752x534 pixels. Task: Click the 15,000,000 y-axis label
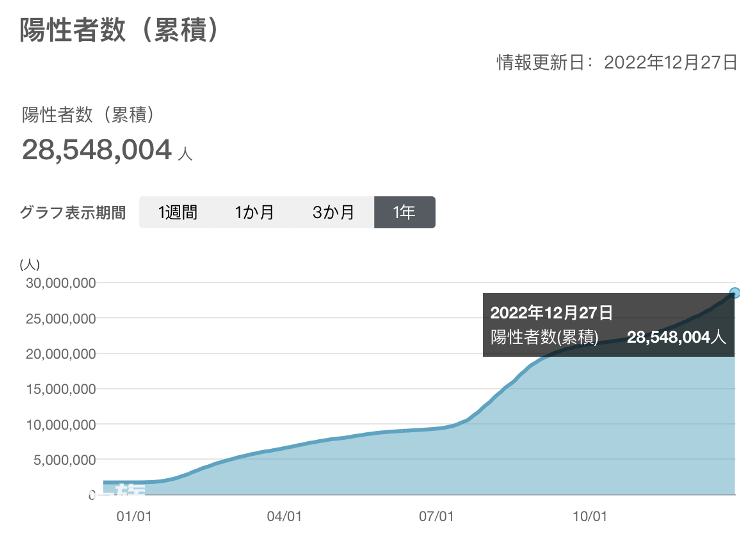[x=61, y=389]
